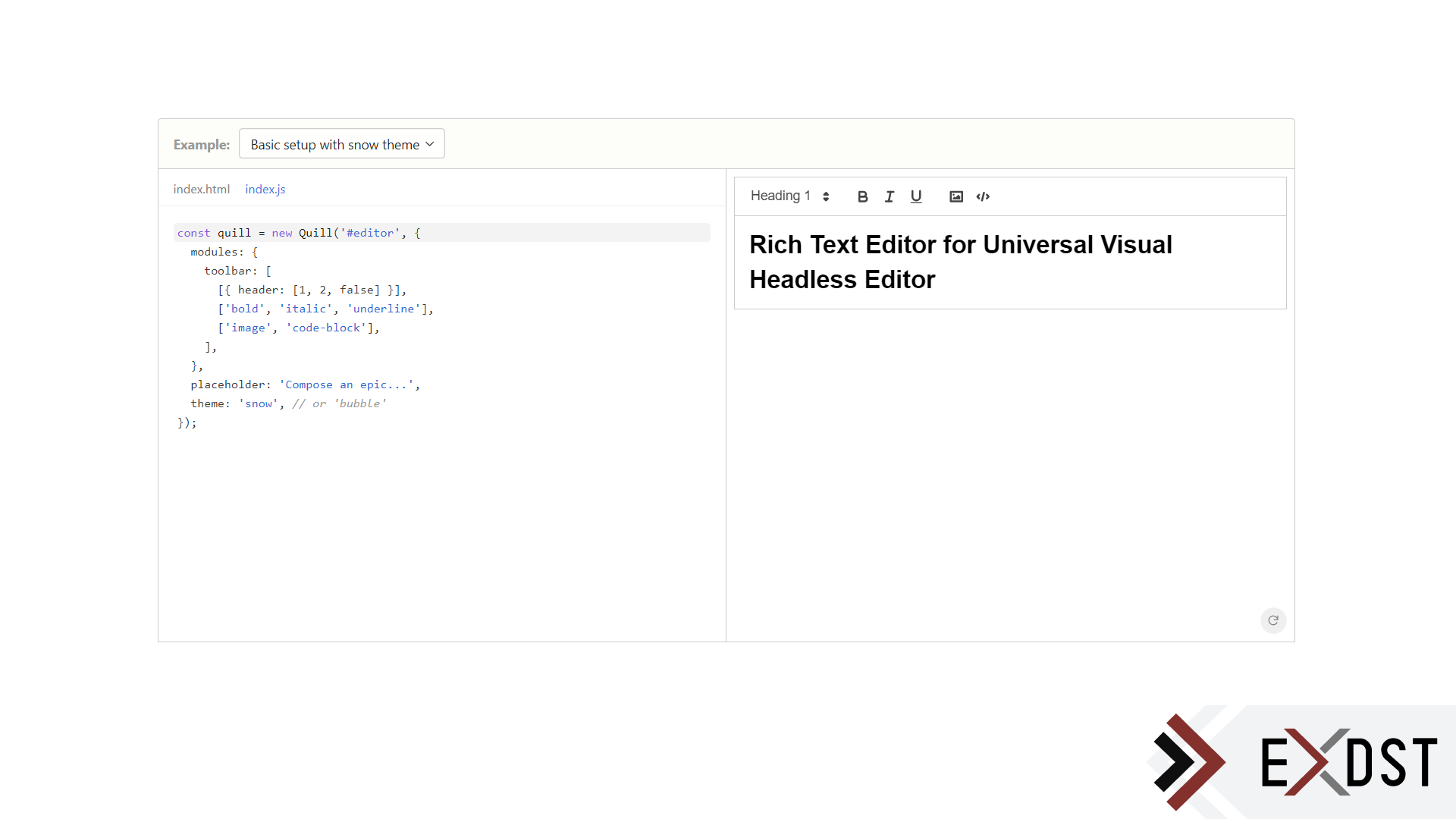Viewport: 1456px width, 819px height.
Task: Toggle bold formatting in the editor toolbar
Action: pyautogui.click(x=862, y=196)
